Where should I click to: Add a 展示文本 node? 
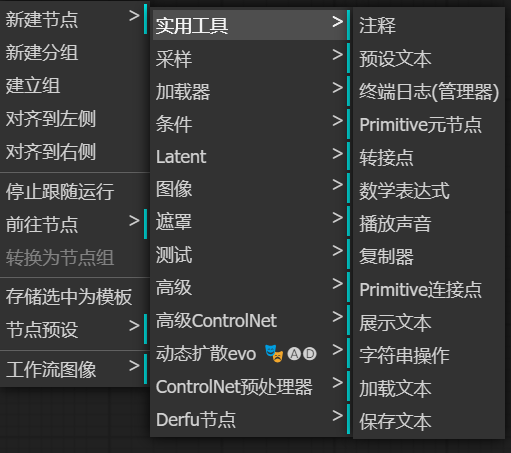(429, 322)
